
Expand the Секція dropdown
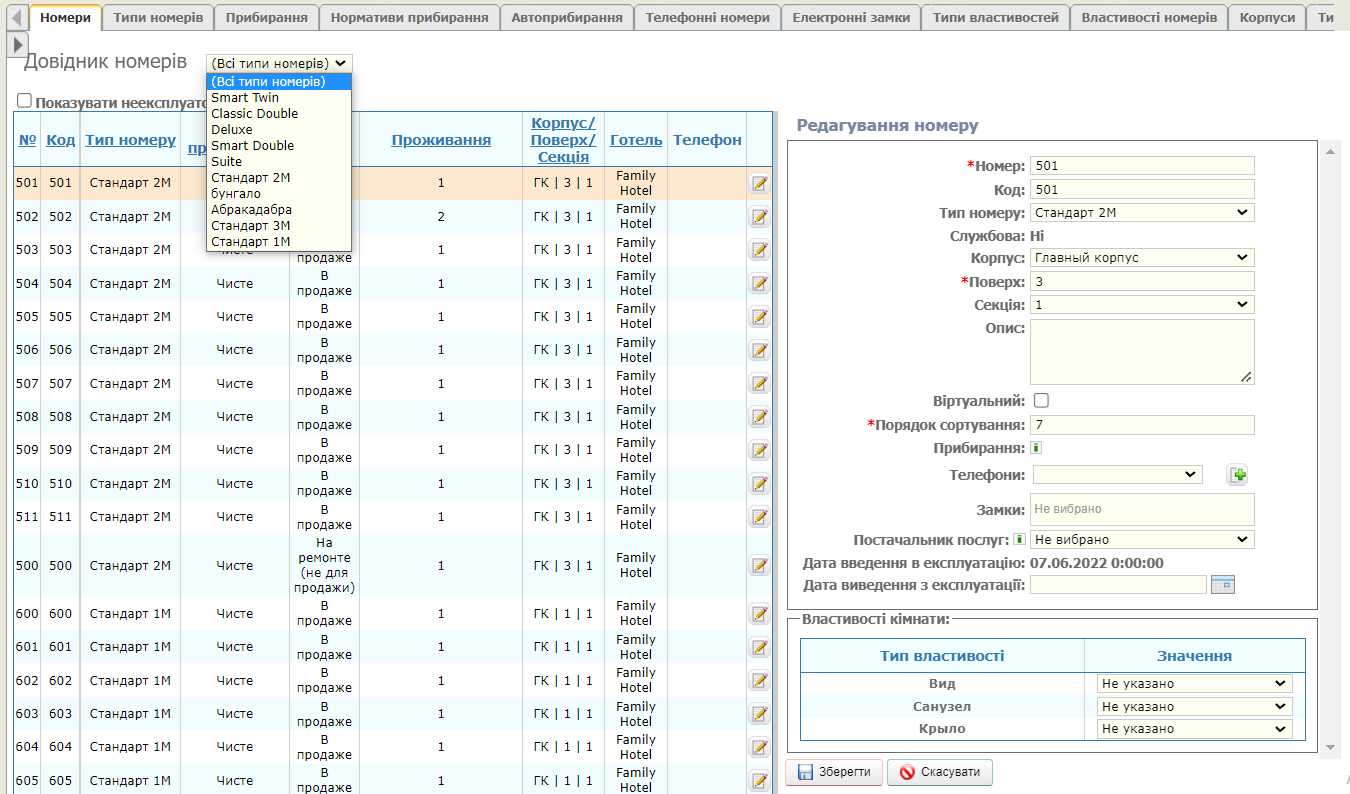[1142, 305]
